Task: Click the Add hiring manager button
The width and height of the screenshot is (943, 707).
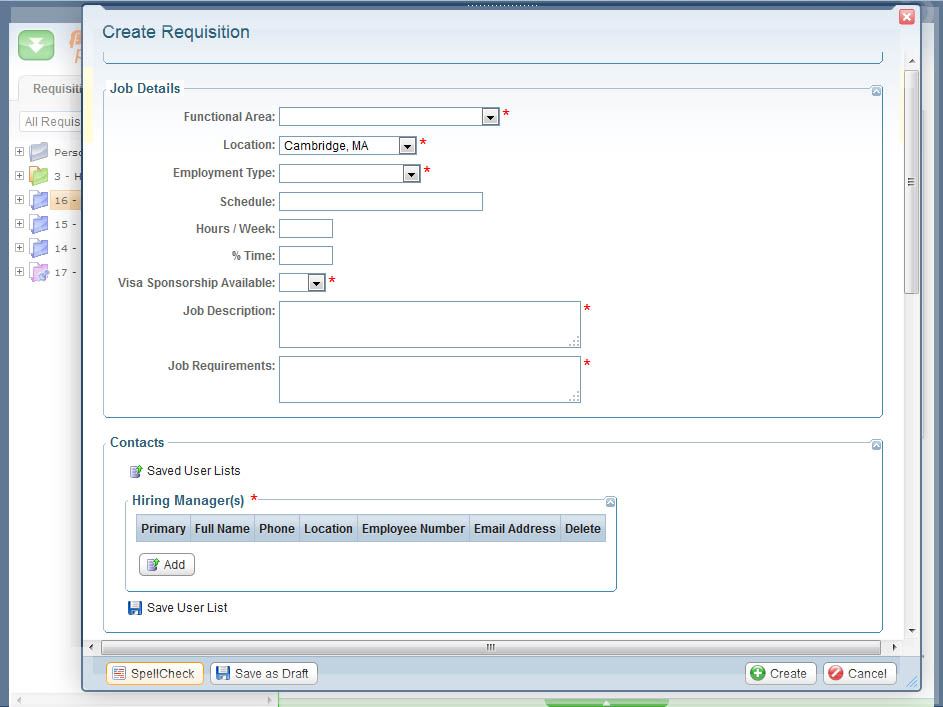Action: tap(167, 565)
